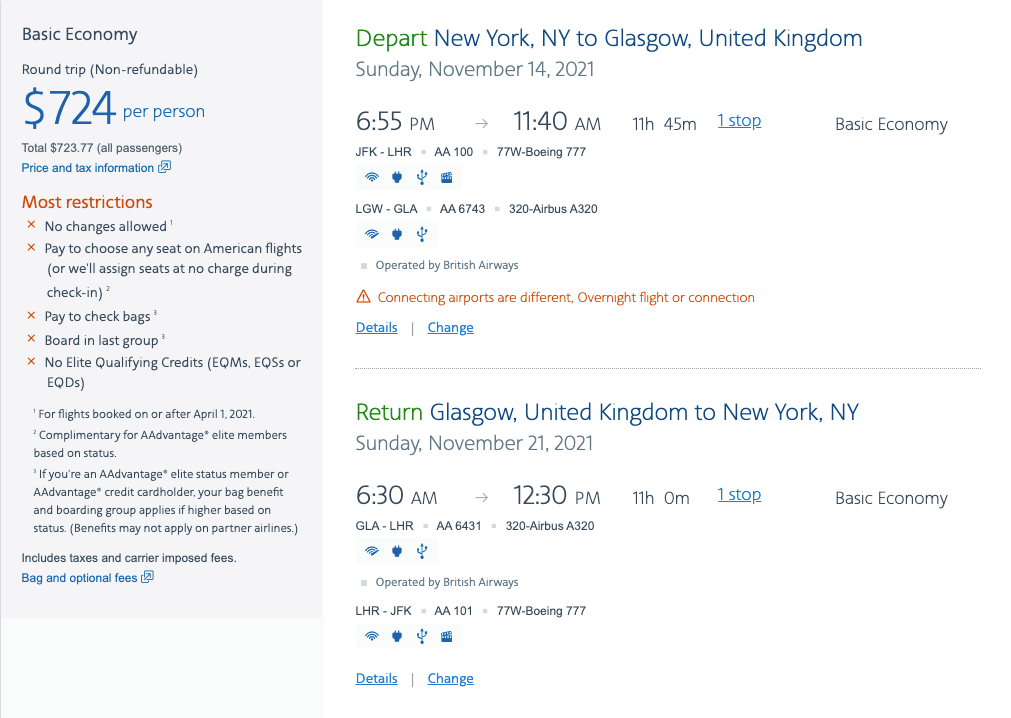1011x718 pixels.
Task: Click the USB icon for flight AA 100
Action: click(422, 177)
